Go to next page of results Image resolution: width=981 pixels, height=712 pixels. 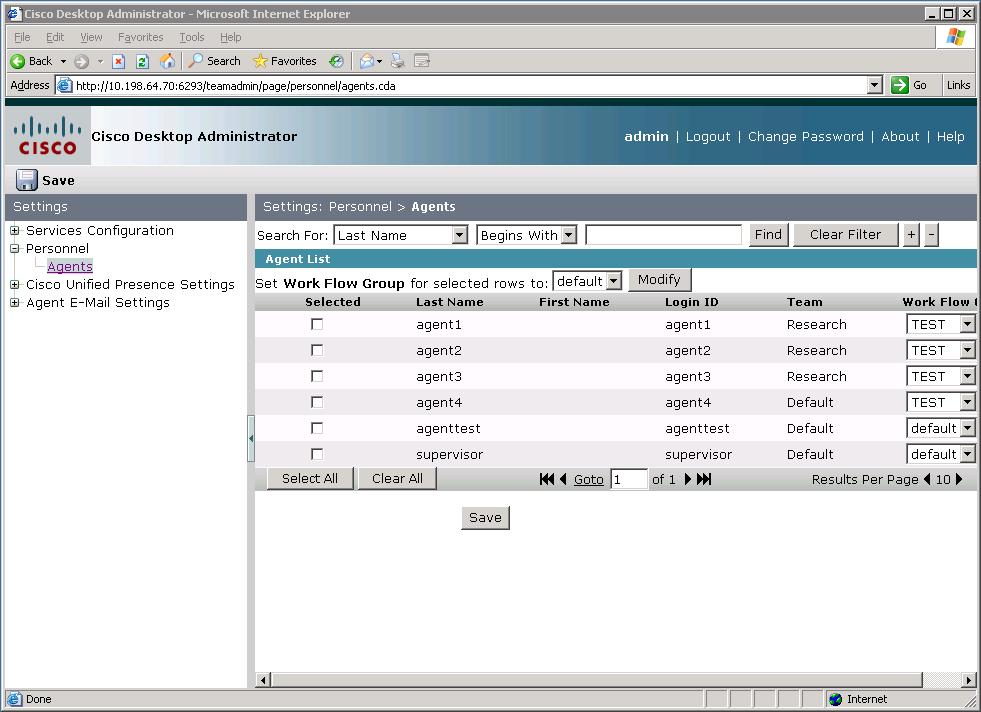point(688,479)
